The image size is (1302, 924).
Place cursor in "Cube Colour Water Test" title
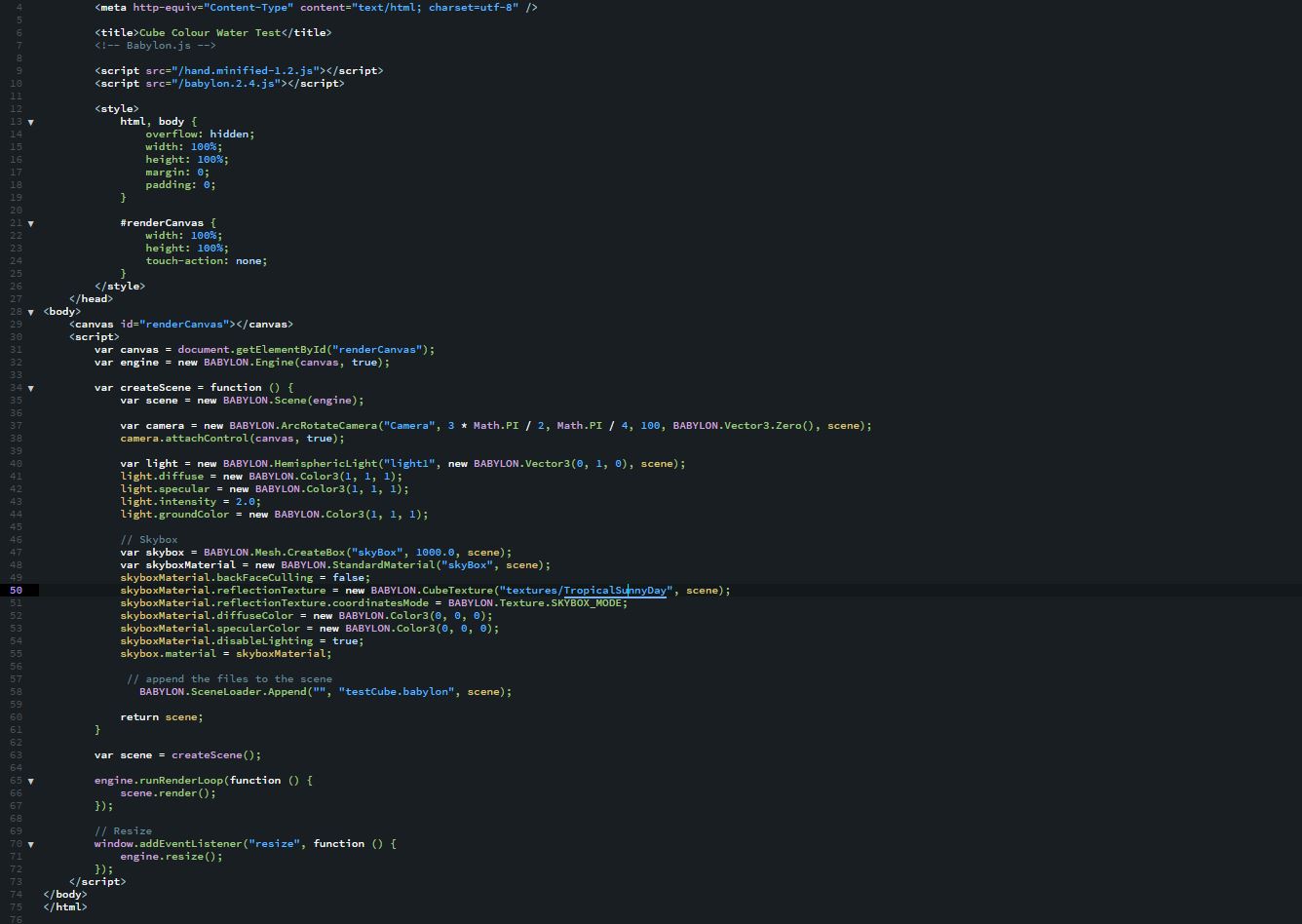click(211, 32)
